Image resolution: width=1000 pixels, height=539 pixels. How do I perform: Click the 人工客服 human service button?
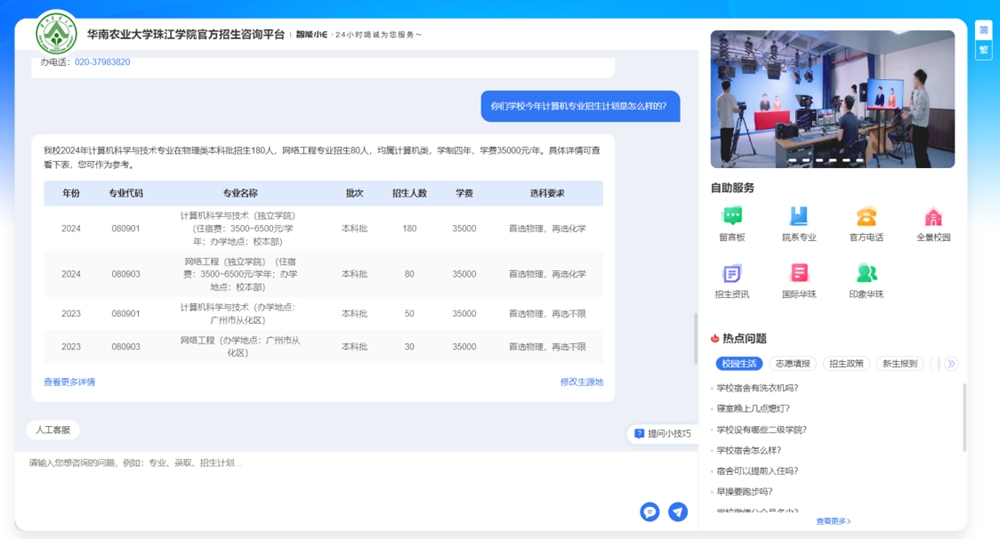[52, 430]
